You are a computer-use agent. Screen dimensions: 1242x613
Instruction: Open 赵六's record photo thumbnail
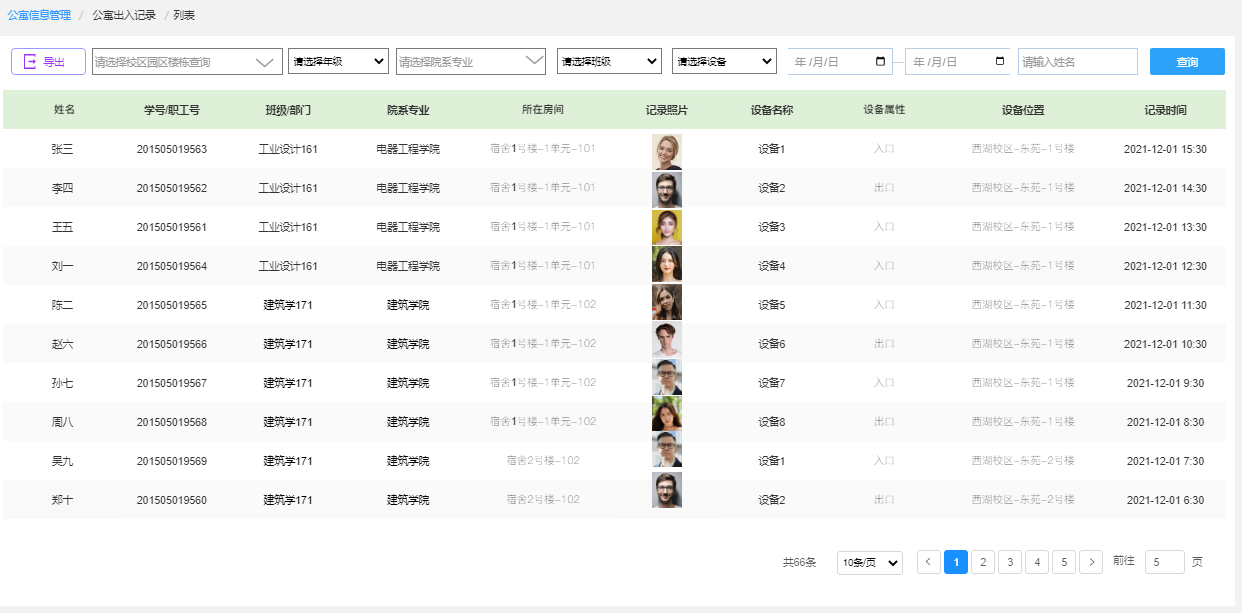(x=667, y=340)
